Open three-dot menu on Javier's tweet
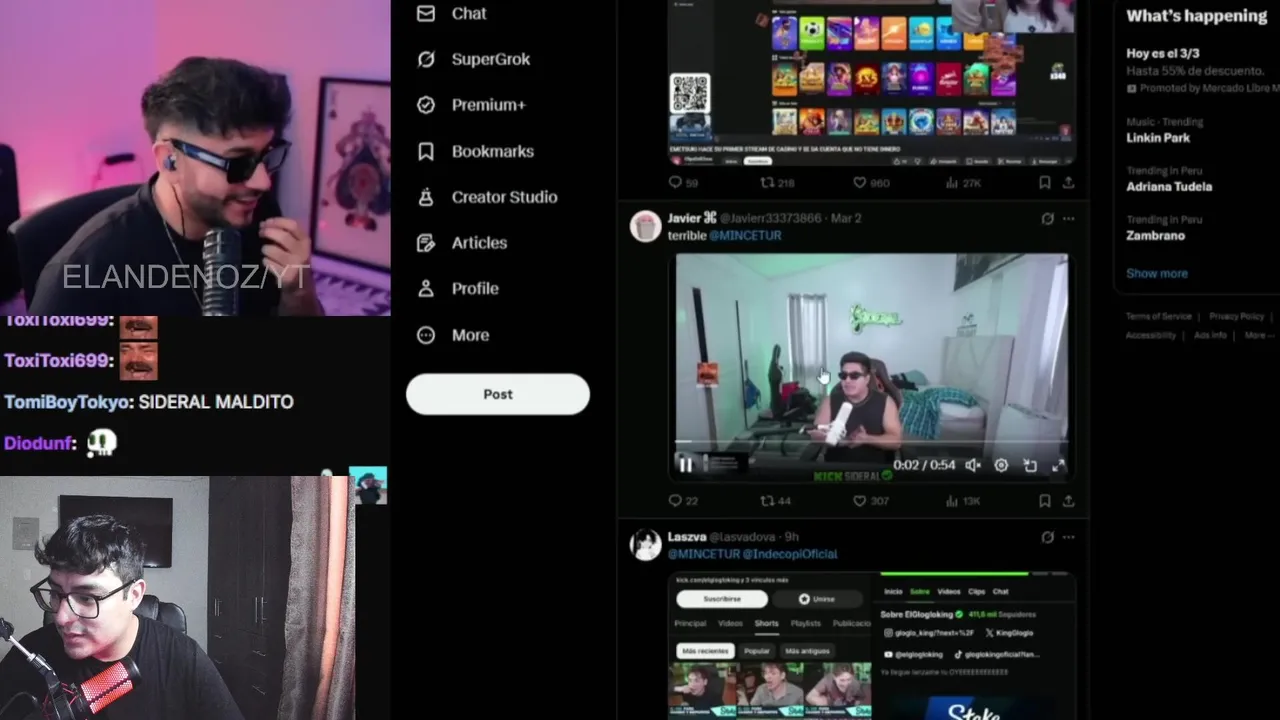This screenshot has height=720, width=1280. 1068,218
